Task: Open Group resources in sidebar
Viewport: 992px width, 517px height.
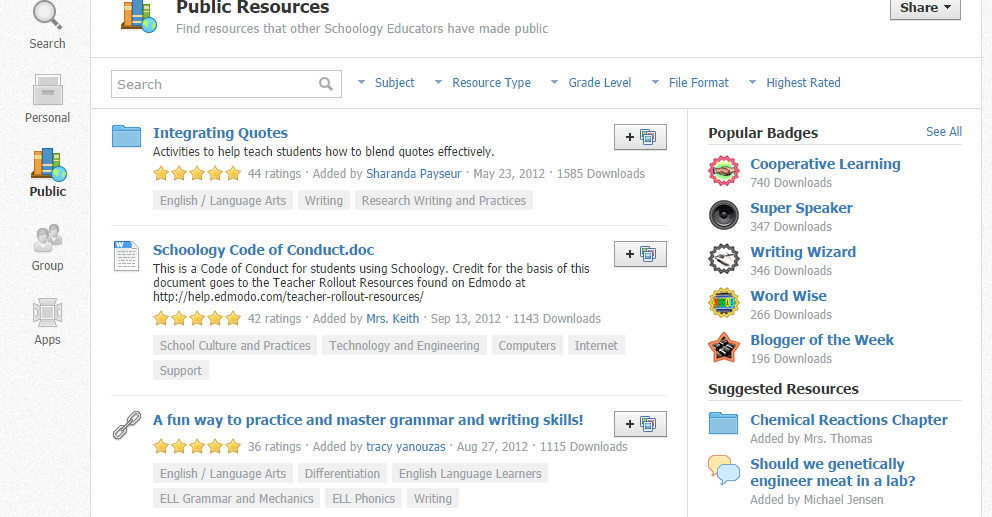Action: click(x=47, y=239)
